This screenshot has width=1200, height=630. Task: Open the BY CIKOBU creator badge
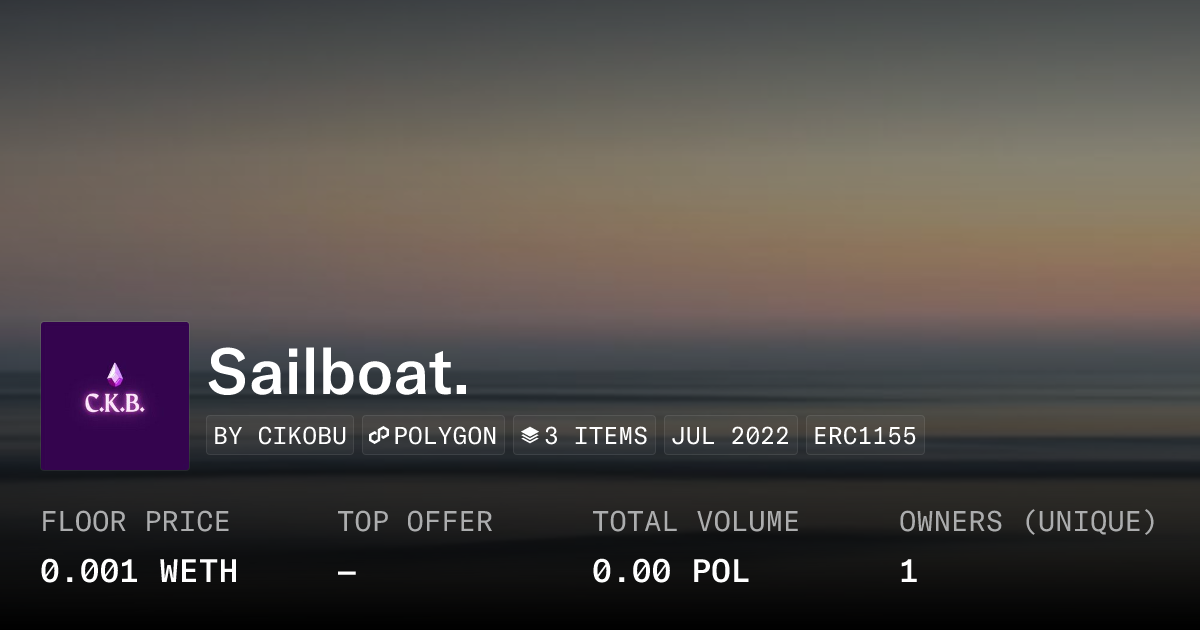tap(280, 436)
